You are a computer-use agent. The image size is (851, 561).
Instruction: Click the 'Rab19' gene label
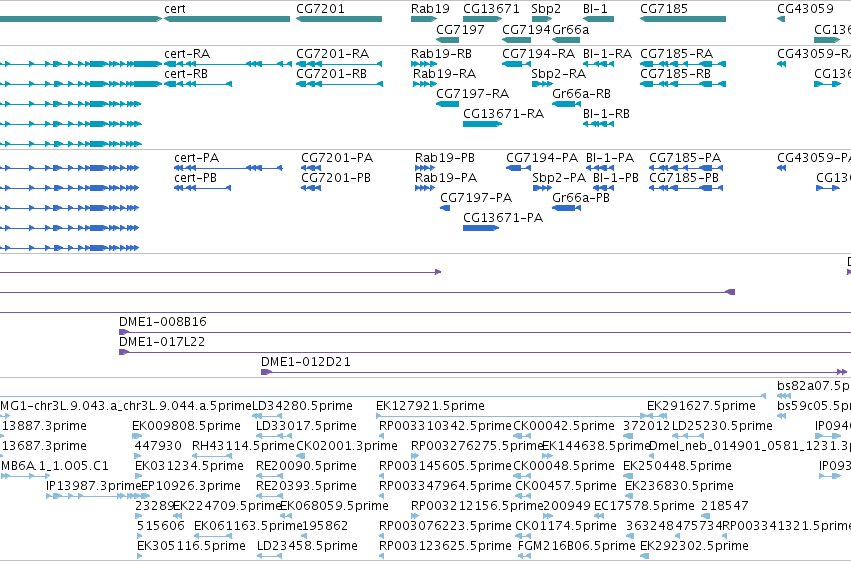[430, 9]
